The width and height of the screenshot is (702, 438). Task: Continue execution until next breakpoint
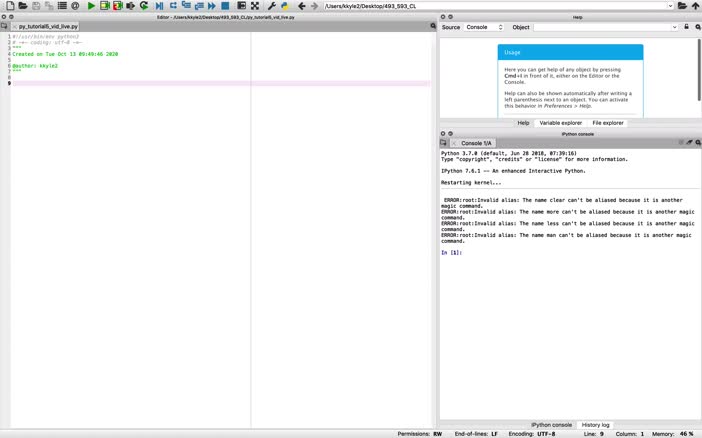(x=212, y=6)
